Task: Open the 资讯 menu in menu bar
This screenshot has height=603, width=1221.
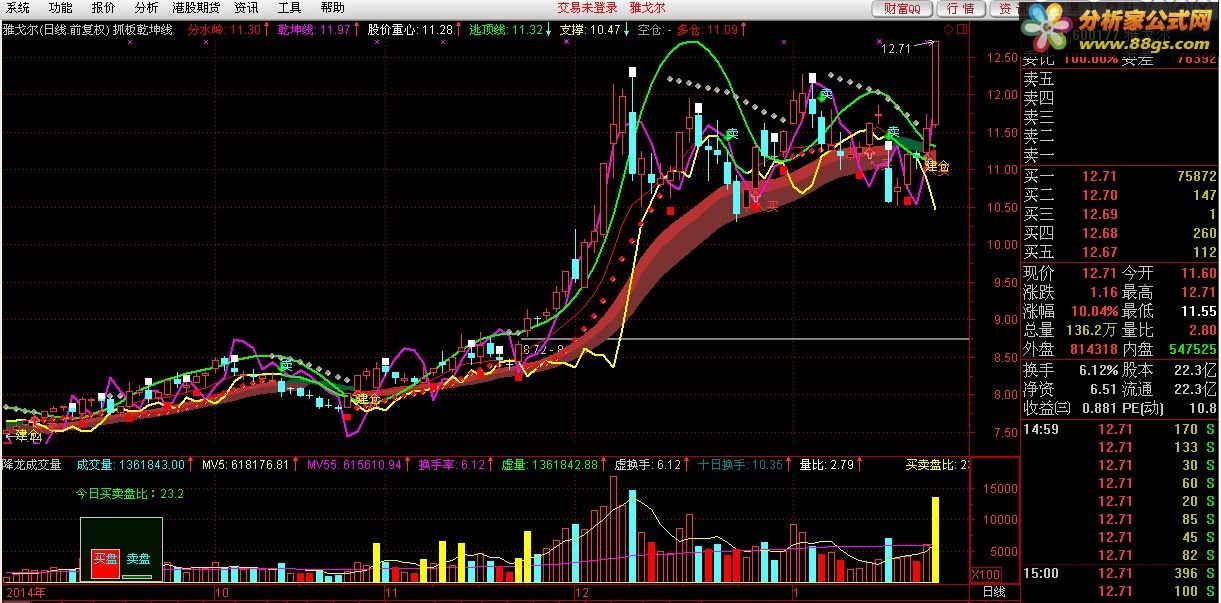Action: point(246,8)
